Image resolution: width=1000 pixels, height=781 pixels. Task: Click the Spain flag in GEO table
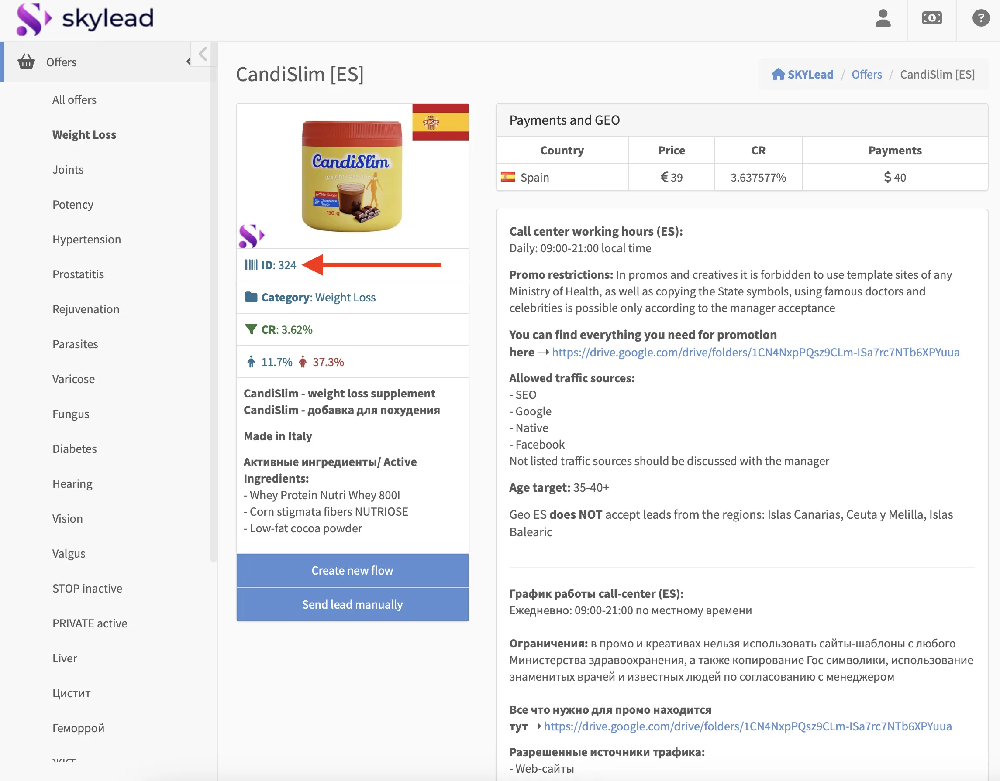tap(508, 177)
